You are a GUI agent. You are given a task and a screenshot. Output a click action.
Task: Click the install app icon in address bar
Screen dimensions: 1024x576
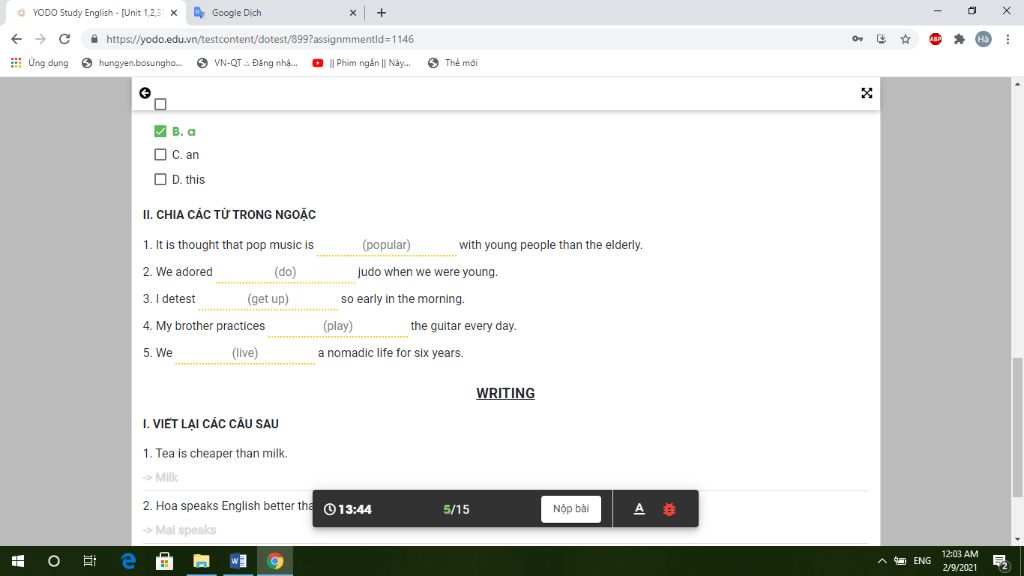[881, 39]
